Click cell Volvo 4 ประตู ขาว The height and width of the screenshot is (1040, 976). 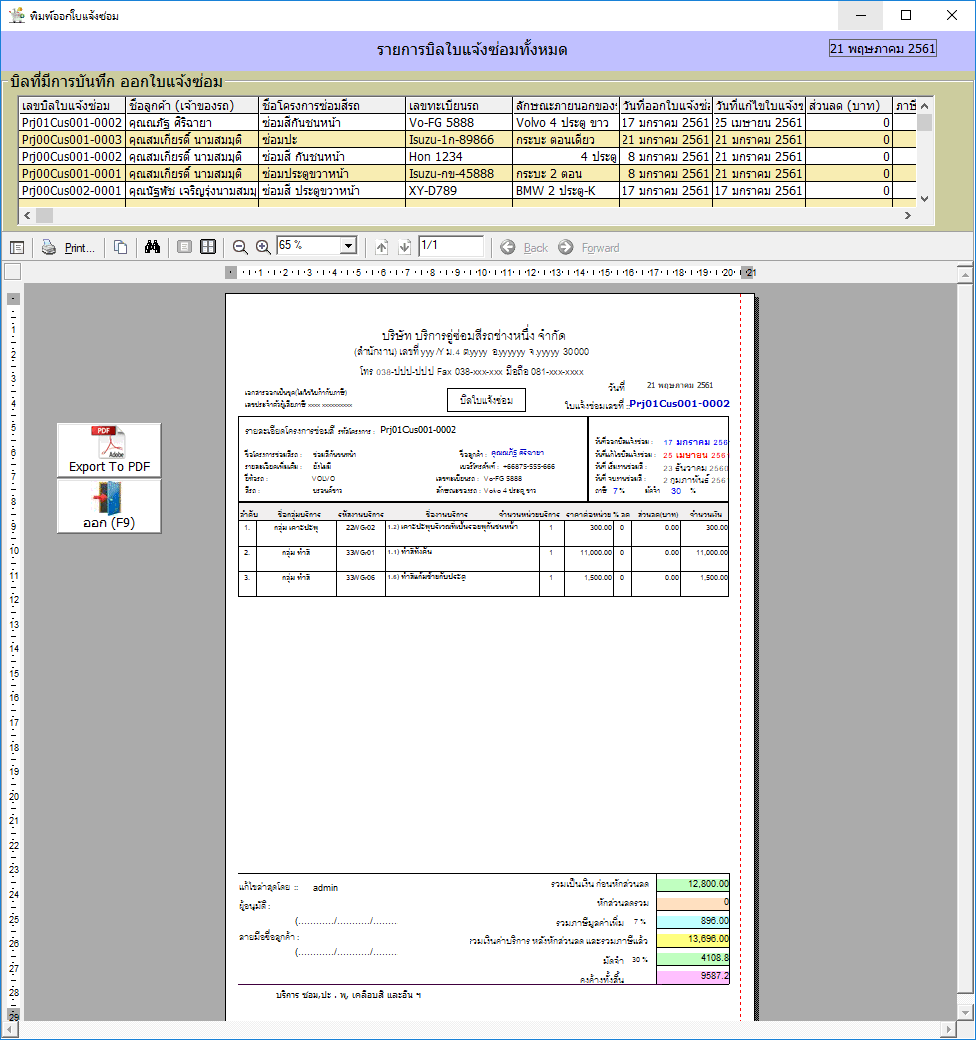[x=566, y=123]
